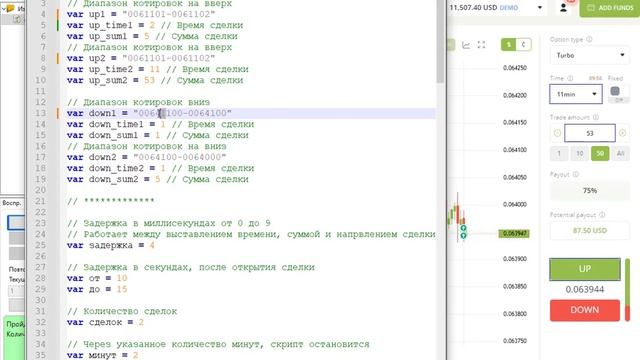Click the trade amount field showing 53
Screen dimensions: 640x360
point(590,133)
